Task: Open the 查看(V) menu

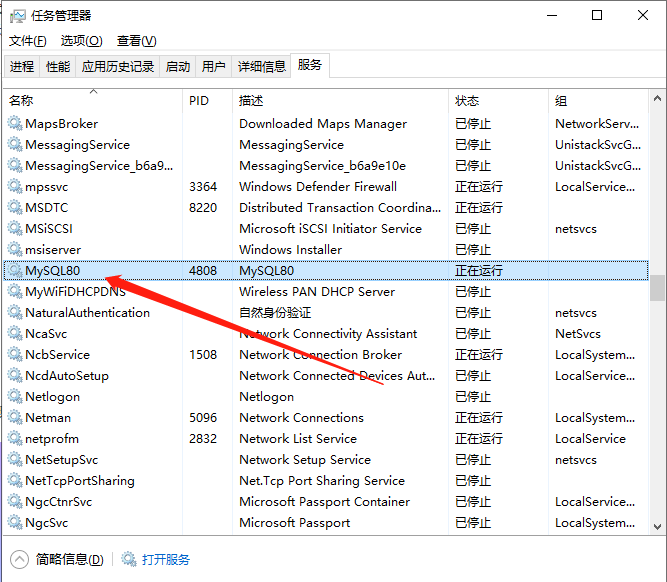Action: point(137,41)
